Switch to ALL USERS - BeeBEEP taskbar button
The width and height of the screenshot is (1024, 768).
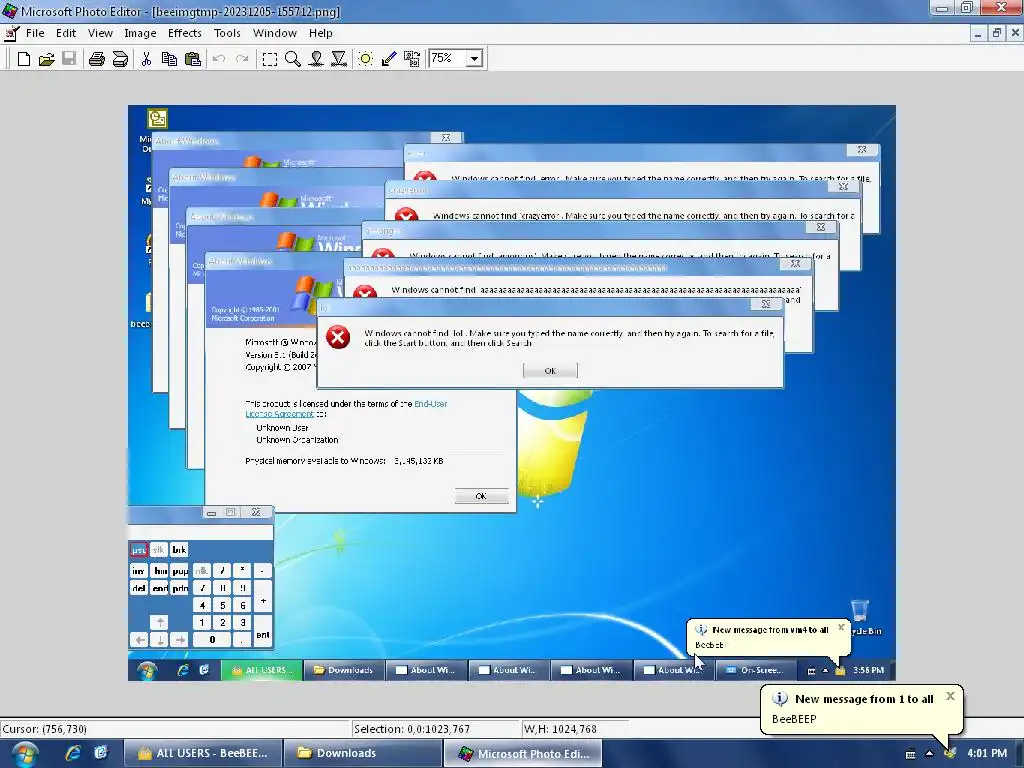click(203, 753)
